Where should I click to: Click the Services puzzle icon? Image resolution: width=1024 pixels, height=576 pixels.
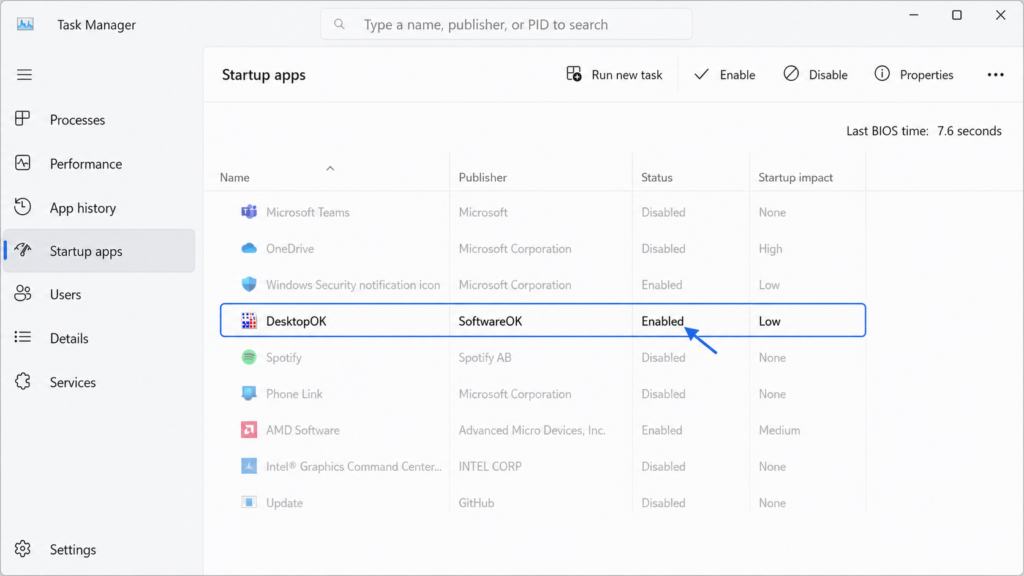point(23,381)
